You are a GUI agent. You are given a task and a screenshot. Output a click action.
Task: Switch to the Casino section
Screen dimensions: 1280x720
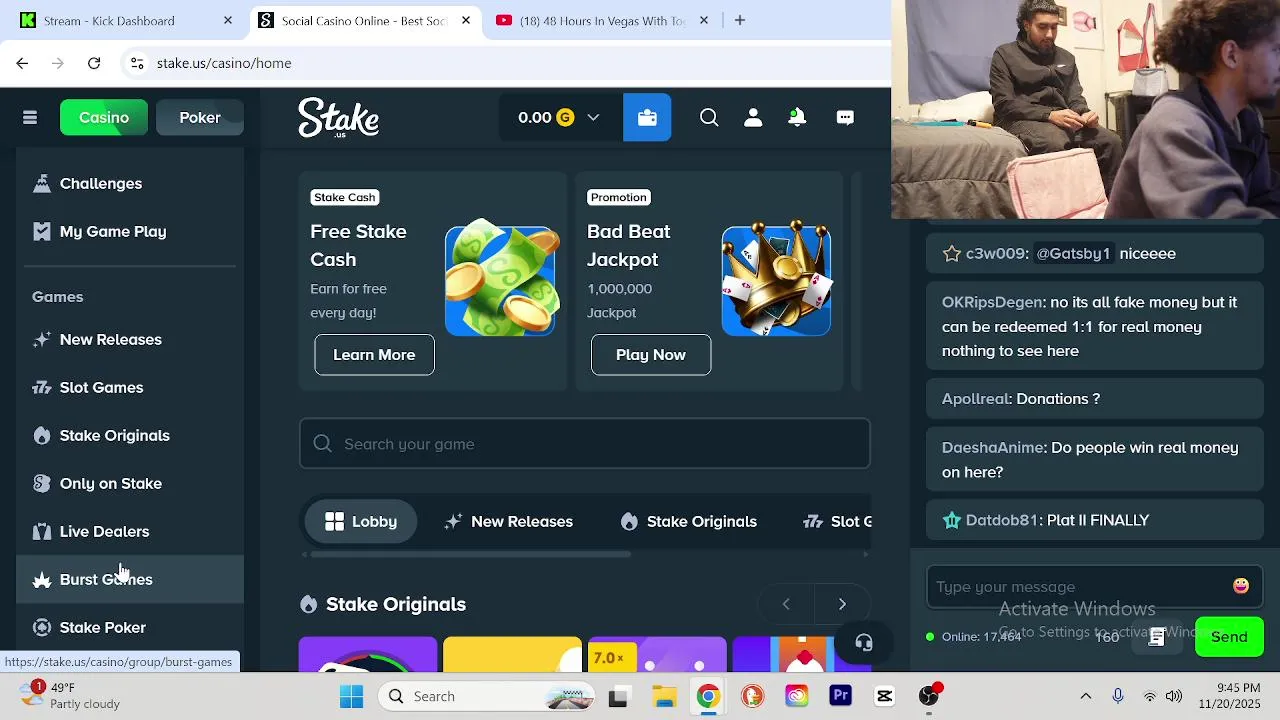[104, 117]
